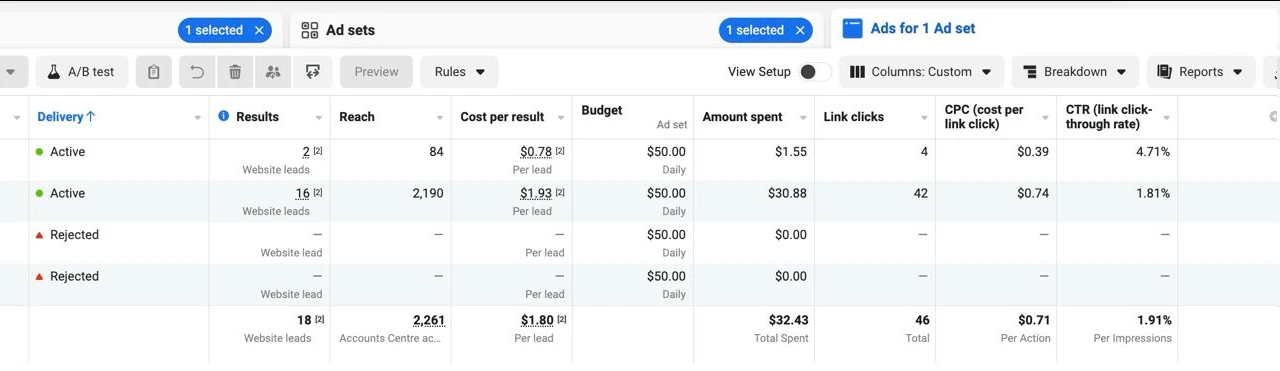This screenshot has height=371, width=1280.
Task: Open the Ads for 1 Ad set tab
Action: 909,29
